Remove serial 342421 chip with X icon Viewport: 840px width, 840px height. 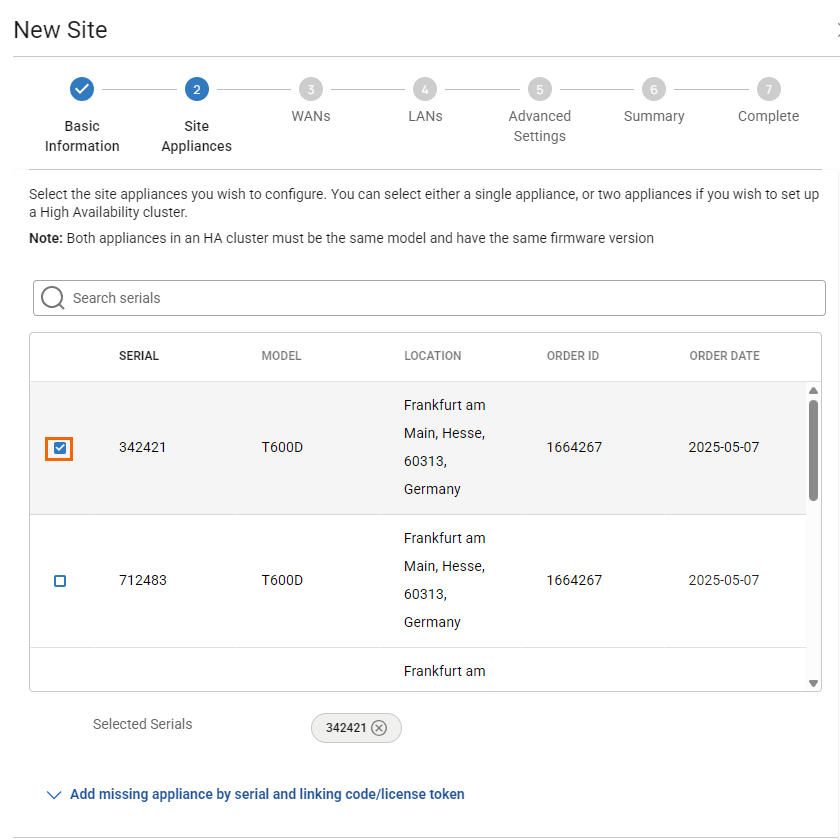tap(379, 728)
